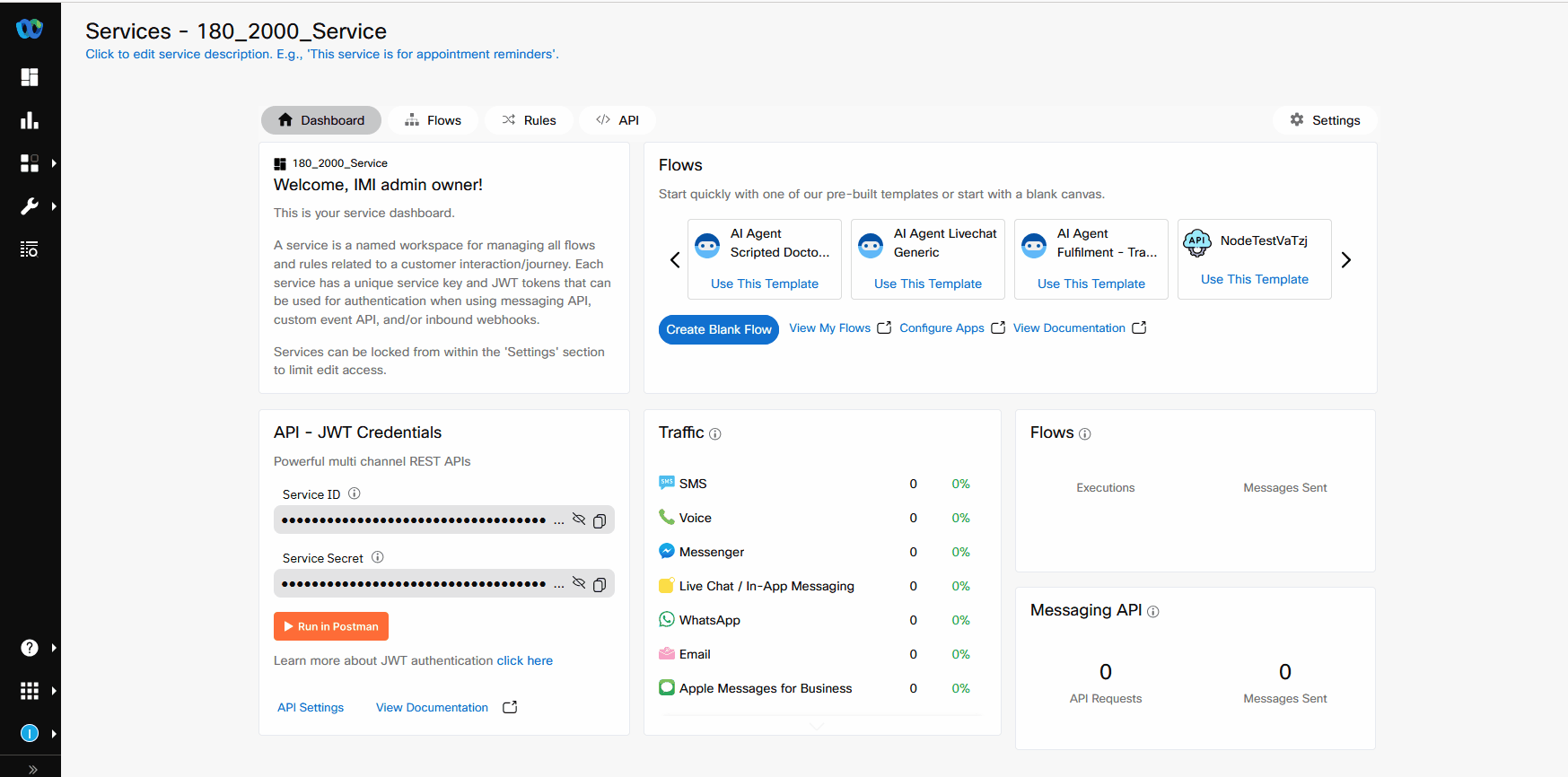Open the help question mark icon
Viewport: 1568px width, 777px height.
[30, 648]
